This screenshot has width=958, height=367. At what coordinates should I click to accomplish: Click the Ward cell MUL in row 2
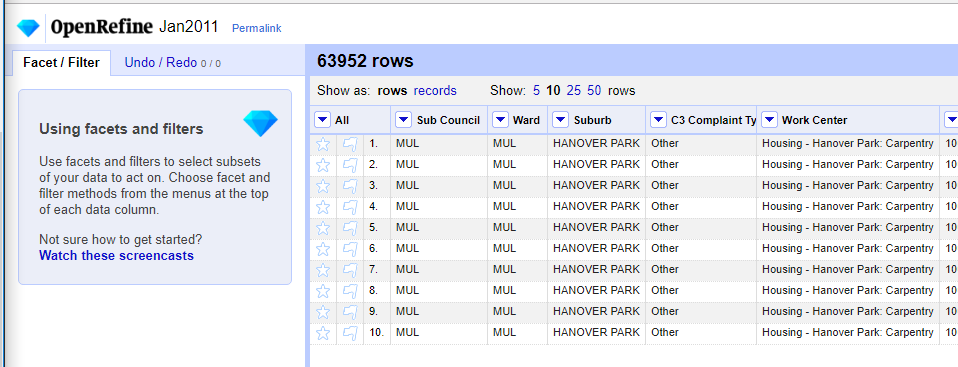click(x=517, y=165)
